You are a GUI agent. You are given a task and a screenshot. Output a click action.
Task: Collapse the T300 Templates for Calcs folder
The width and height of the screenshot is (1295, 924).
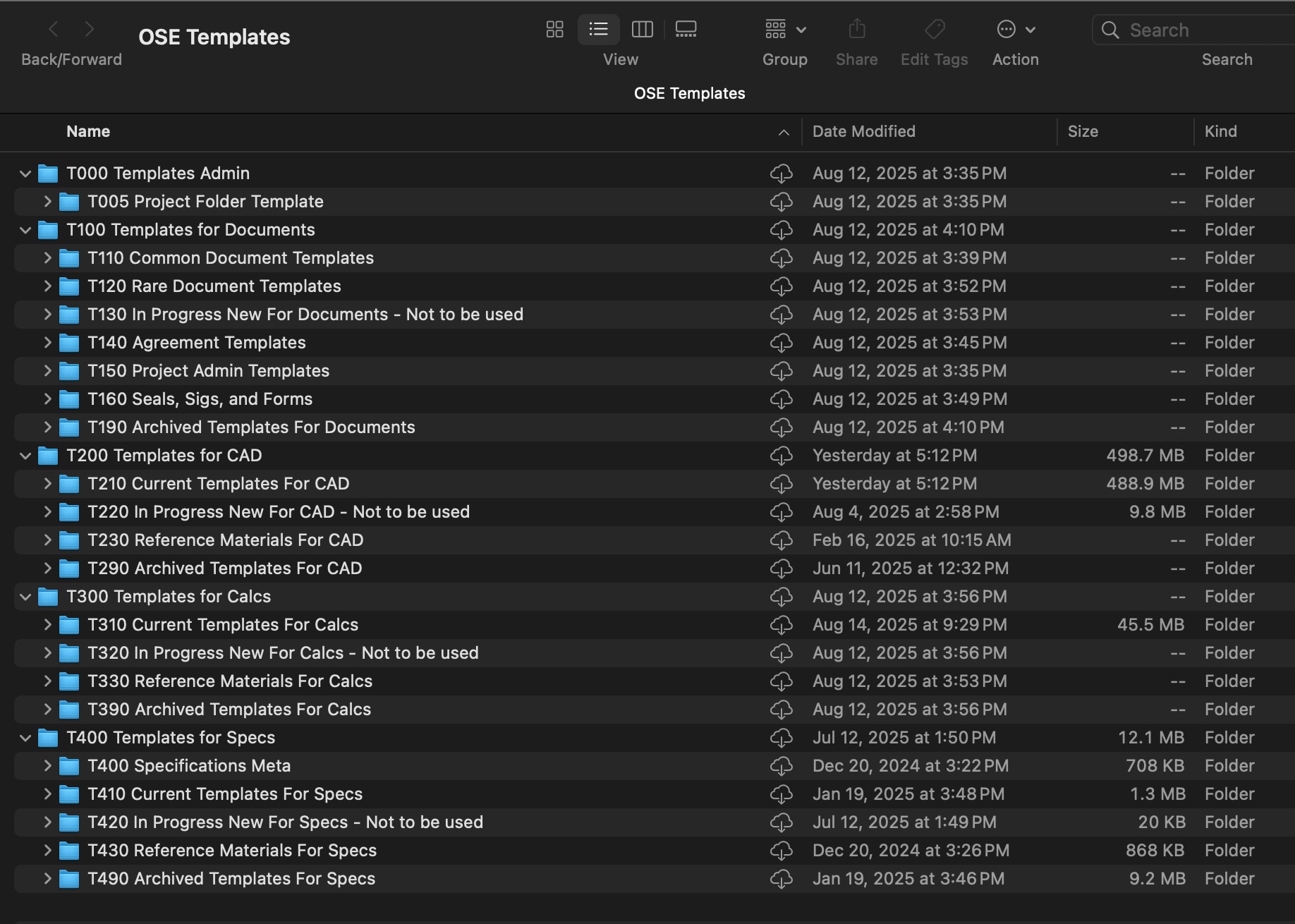pos(25,597)
